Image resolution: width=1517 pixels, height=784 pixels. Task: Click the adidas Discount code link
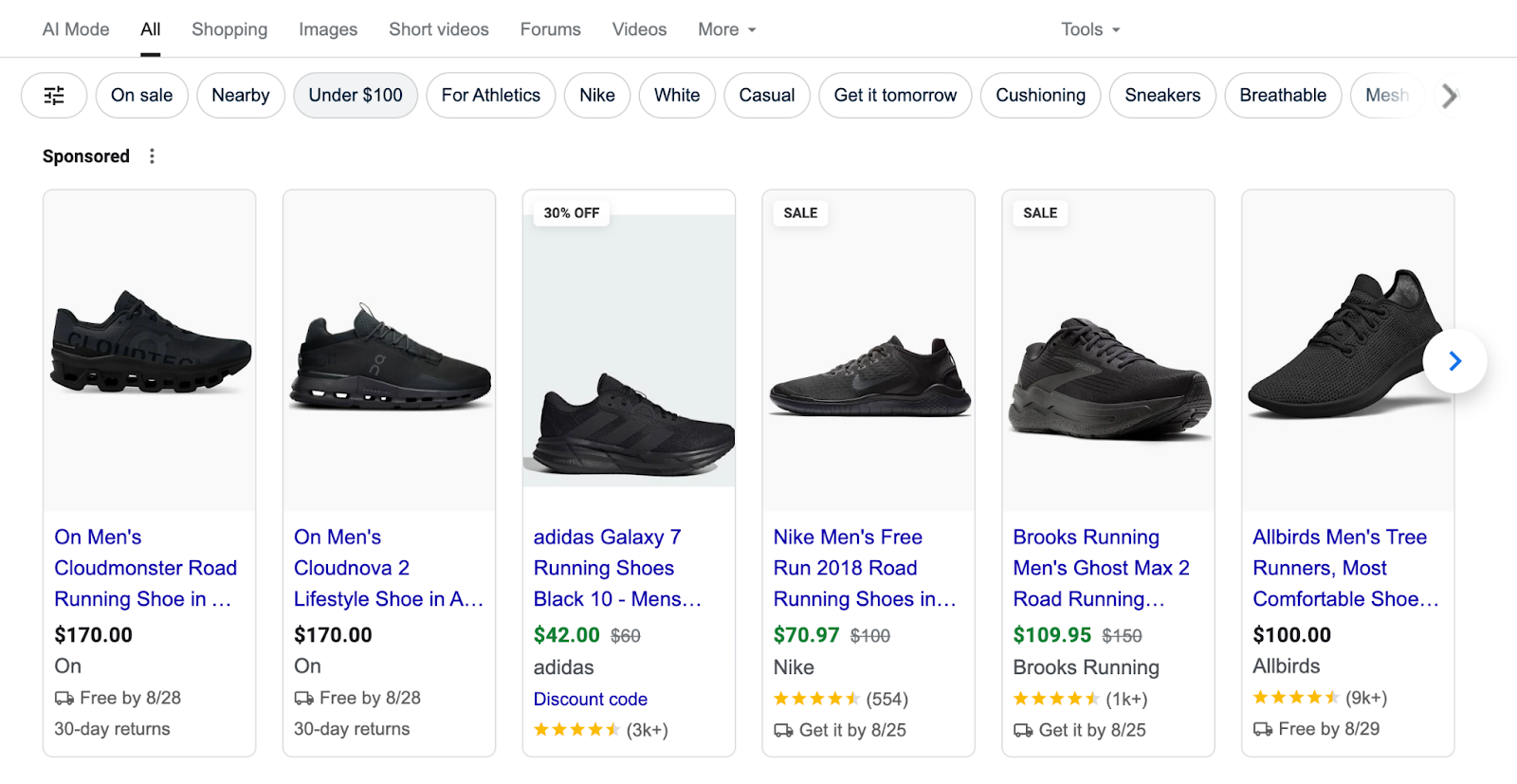[x=590, y=700]
